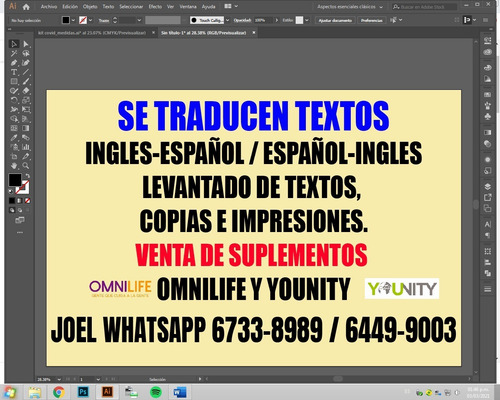
Task: Expand stroke color dropdown arrow
Action: [91, 20]
